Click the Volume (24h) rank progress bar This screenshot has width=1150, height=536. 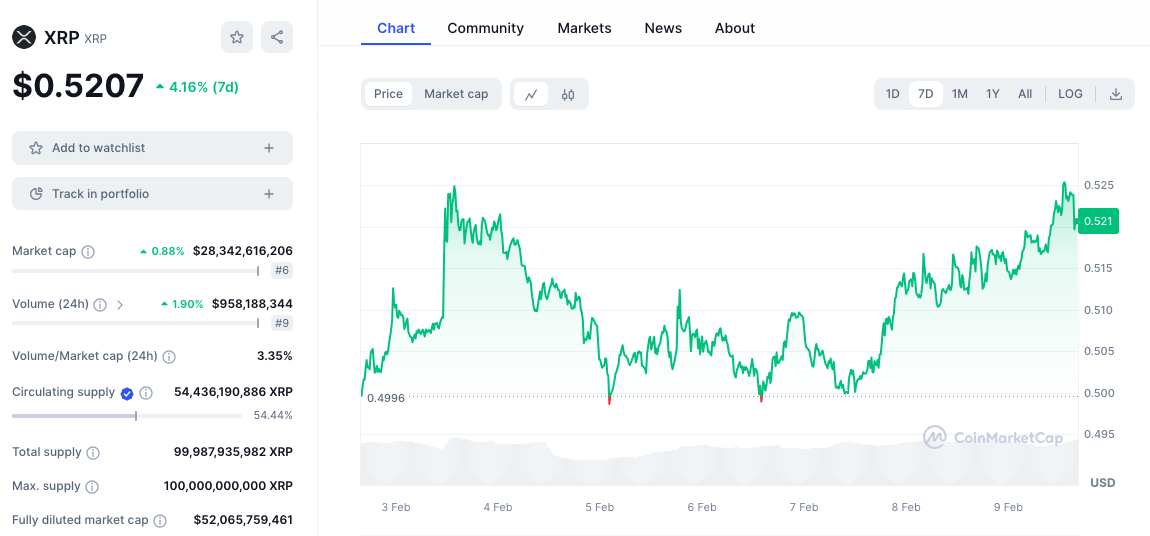[x=136, y=323]
